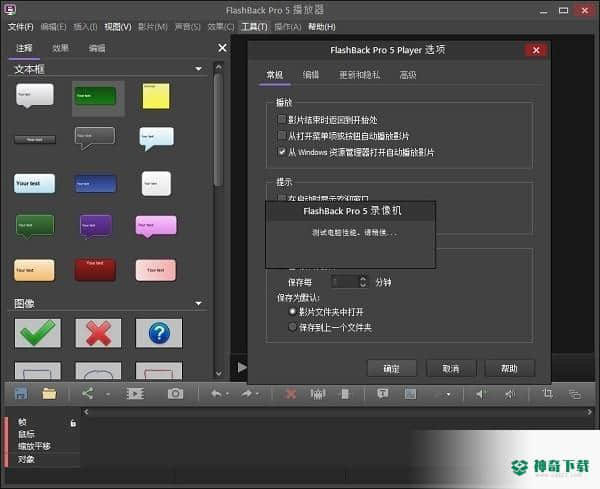Viewport: 600px width, 489px height.
Task: Click the 保存每 minutes input field
Action: (x=346, y=282)
